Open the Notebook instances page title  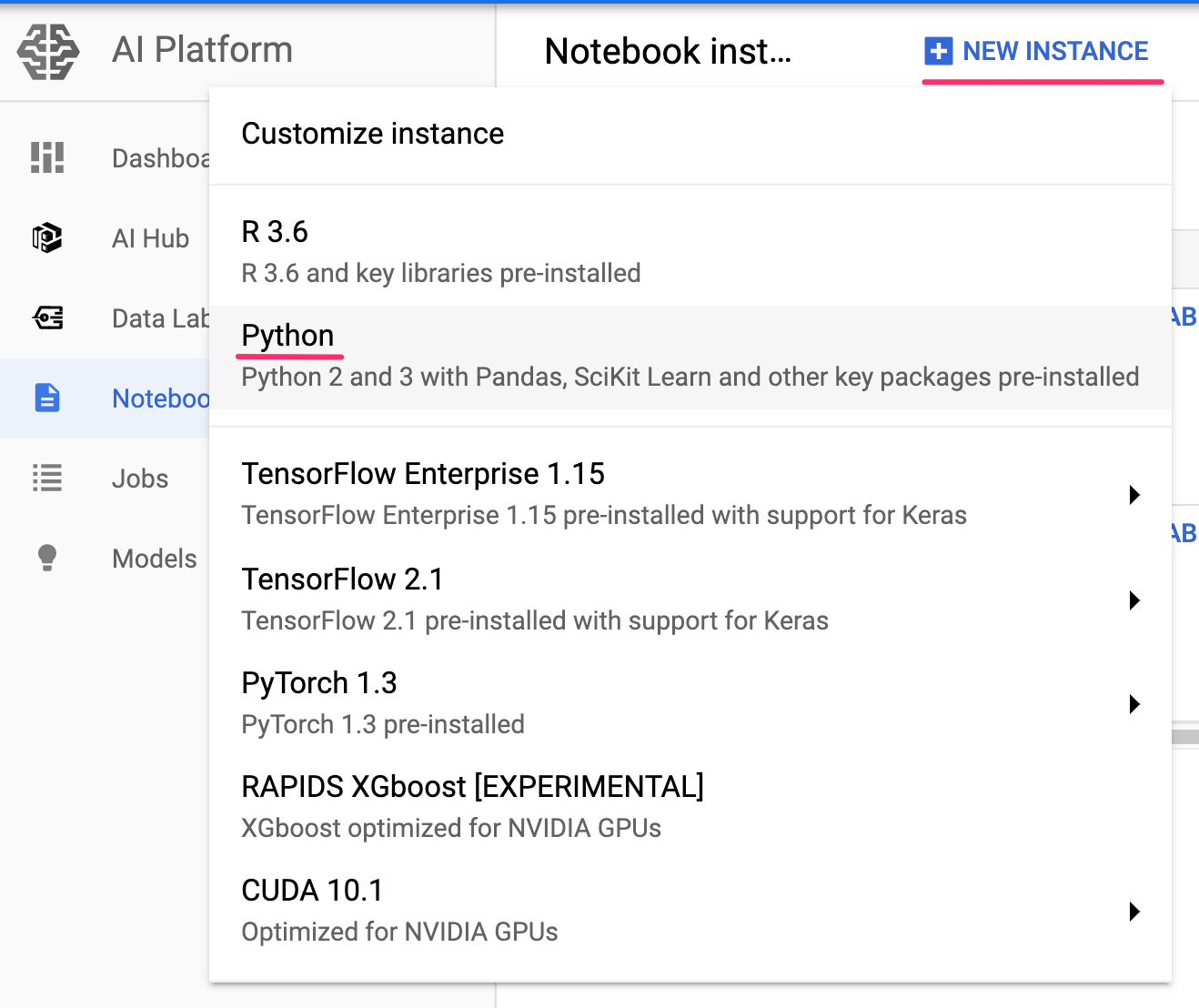(667, 52)
